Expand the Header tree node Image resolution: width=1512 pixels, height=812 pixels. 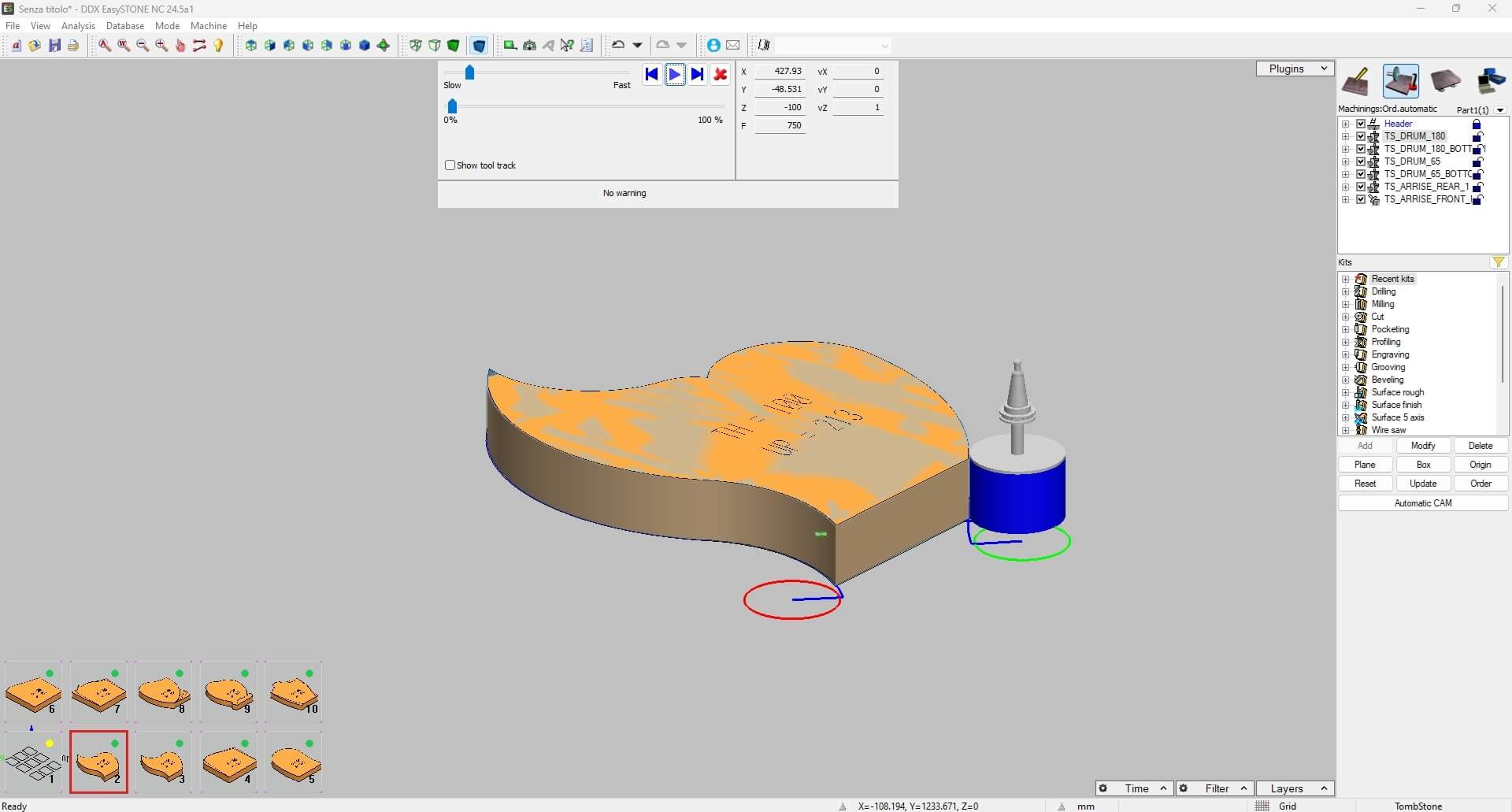pos(1345,124)
